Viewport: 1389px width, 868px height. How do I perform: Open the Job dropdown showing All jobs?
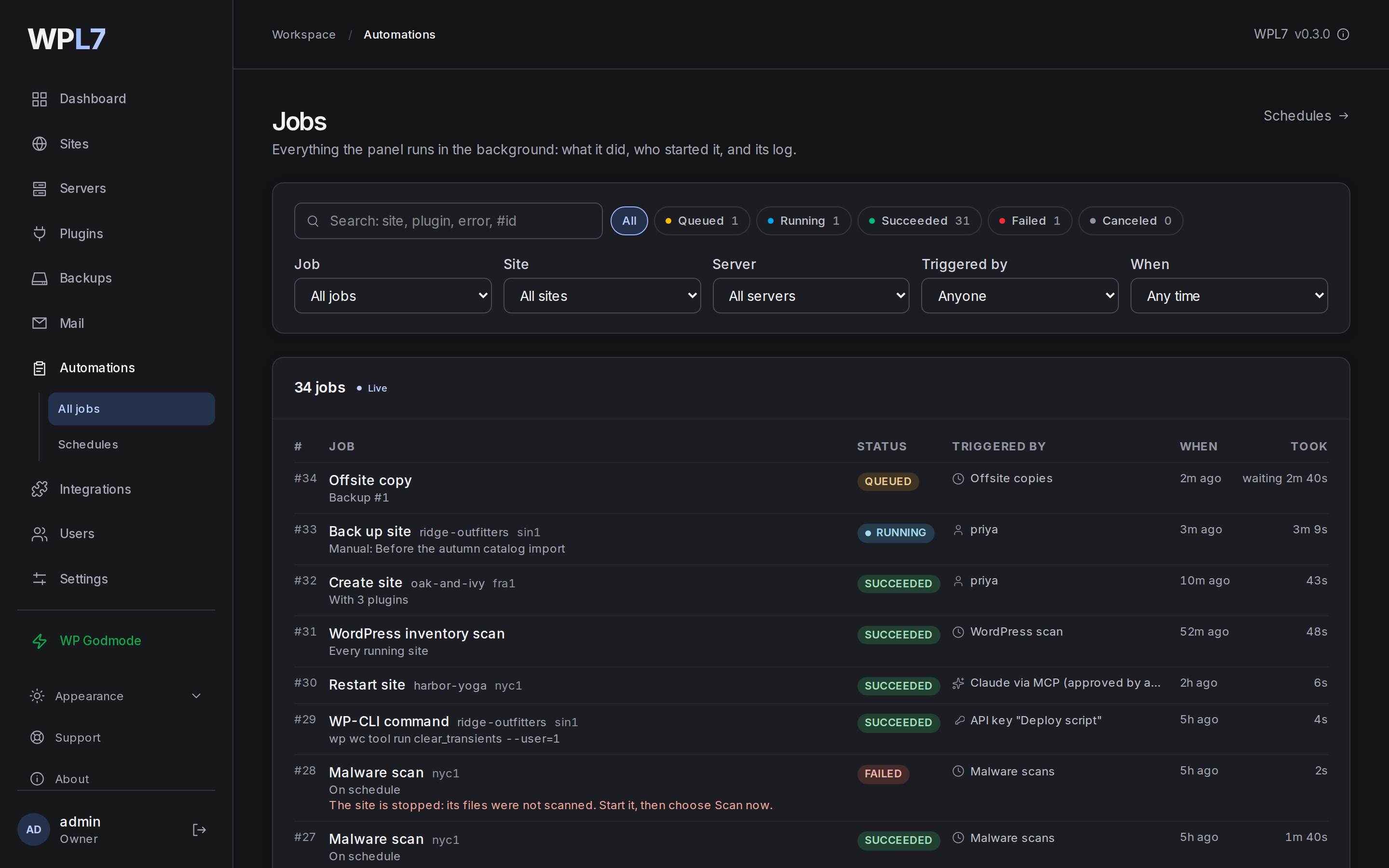[393, 296]
